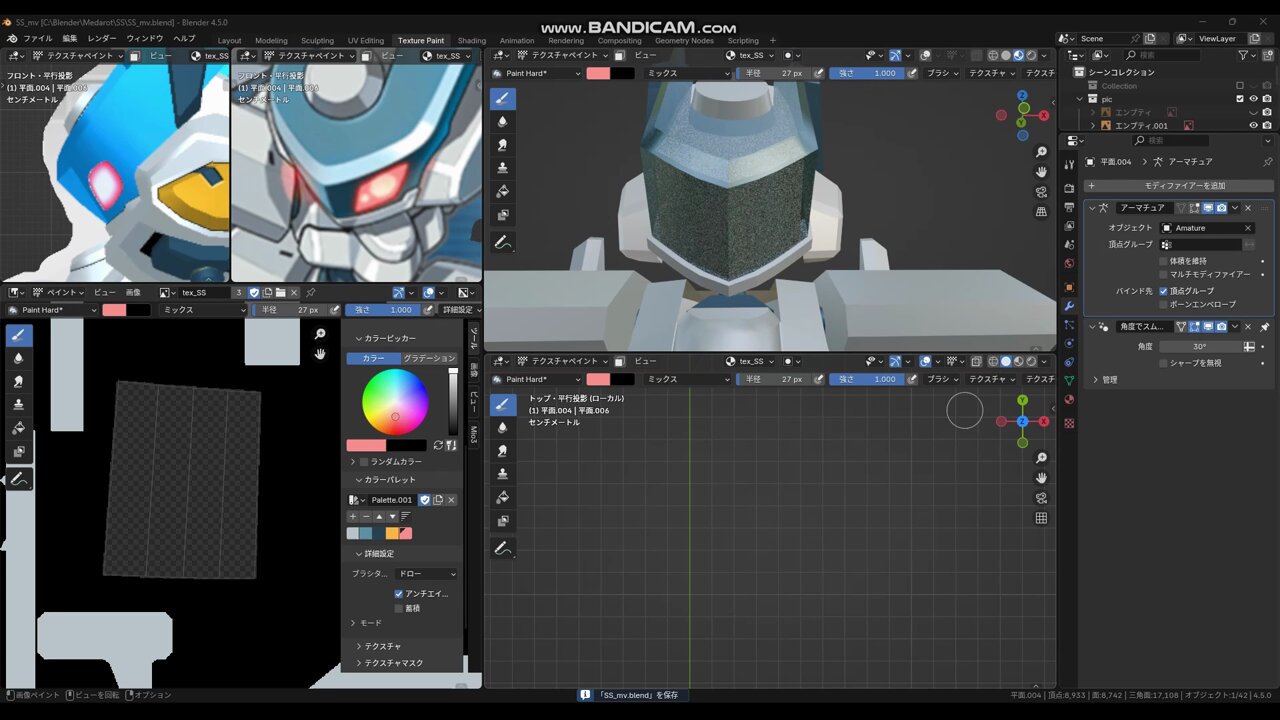The width and height of the screenshot is (1280, 720).
Task: Pick the orange palette color swatch
Action: [x=392, y=533]
